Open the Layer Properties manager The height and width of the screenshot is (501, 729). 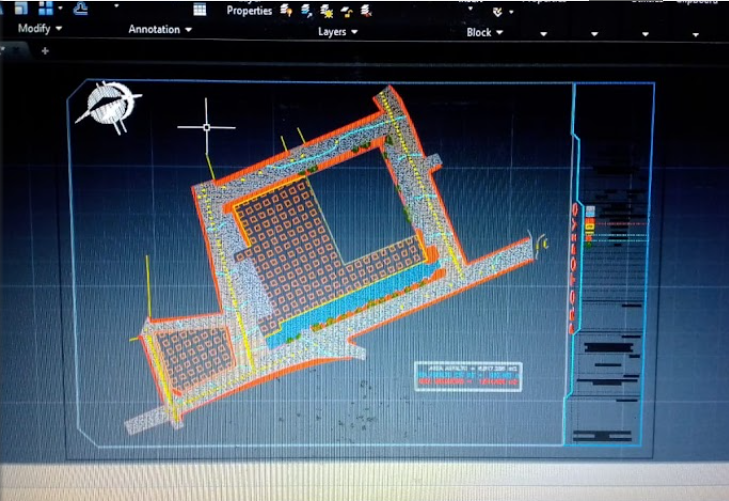249,10
